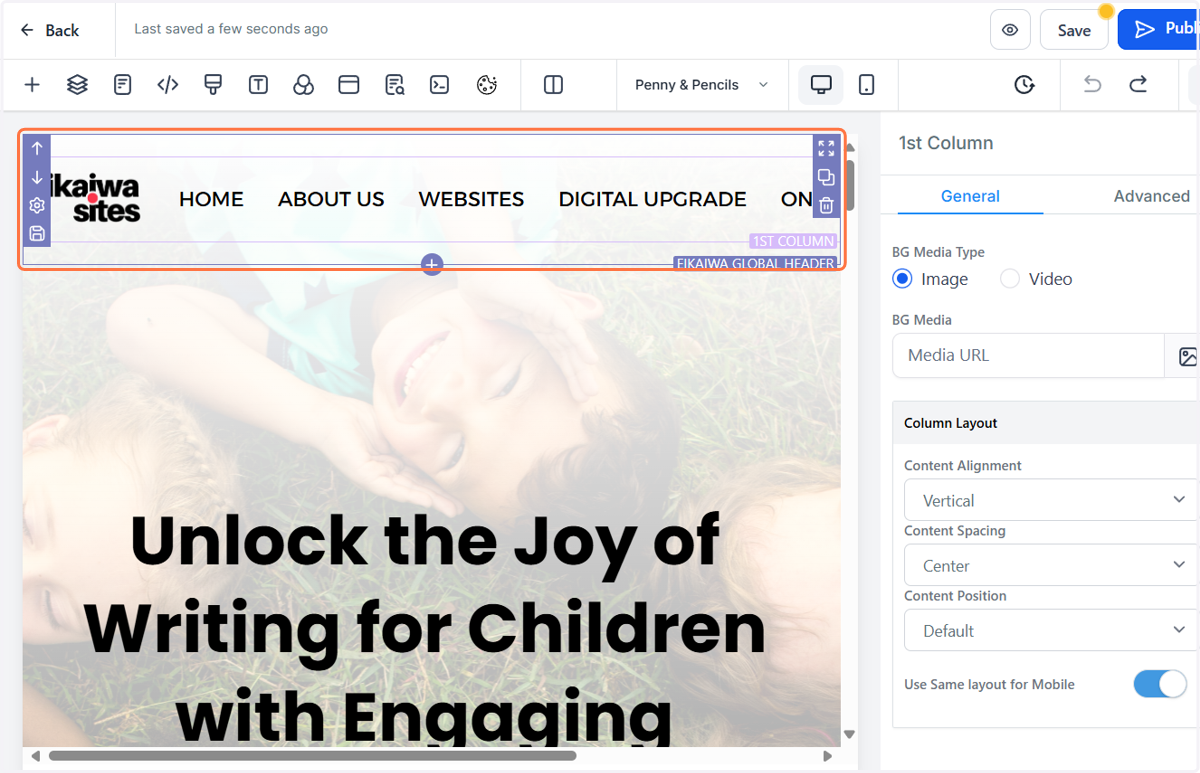Open the cookie consent icon
Screen dimensions: 1200x773
coord(486,85)
